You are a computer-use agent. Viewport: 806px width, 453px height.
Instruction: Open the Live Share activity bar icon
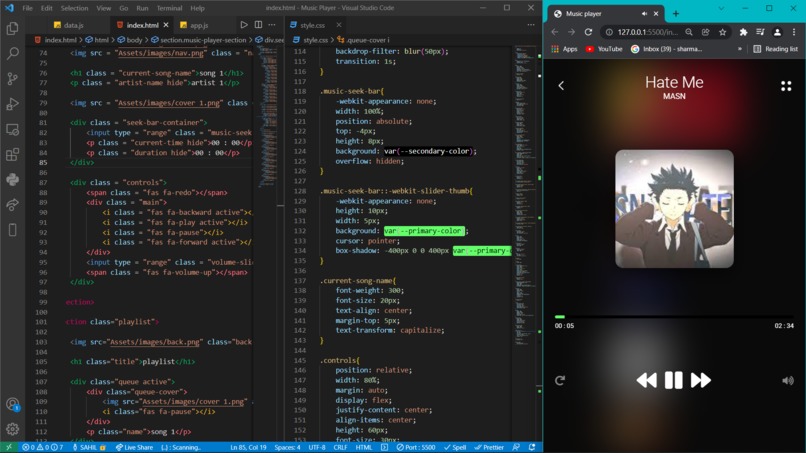click(x=12, y=205)
